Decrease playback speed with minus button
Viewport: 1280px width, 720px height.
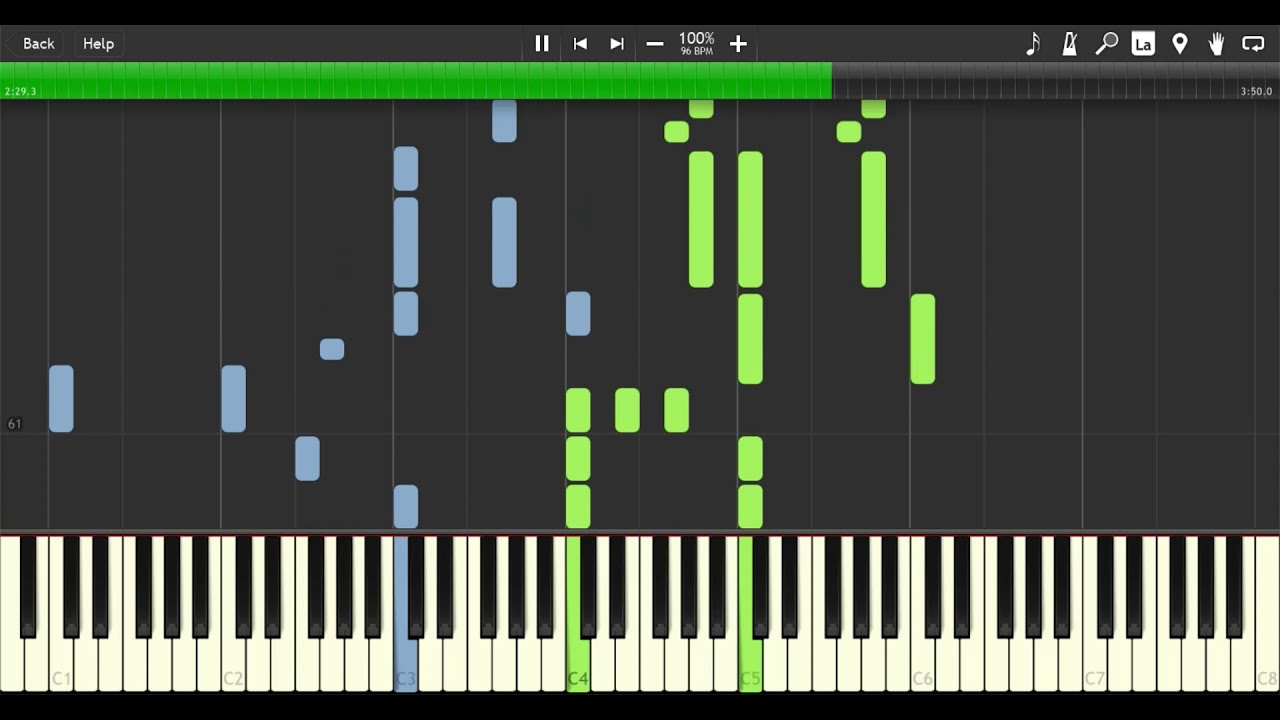click(x=655, y=43)
